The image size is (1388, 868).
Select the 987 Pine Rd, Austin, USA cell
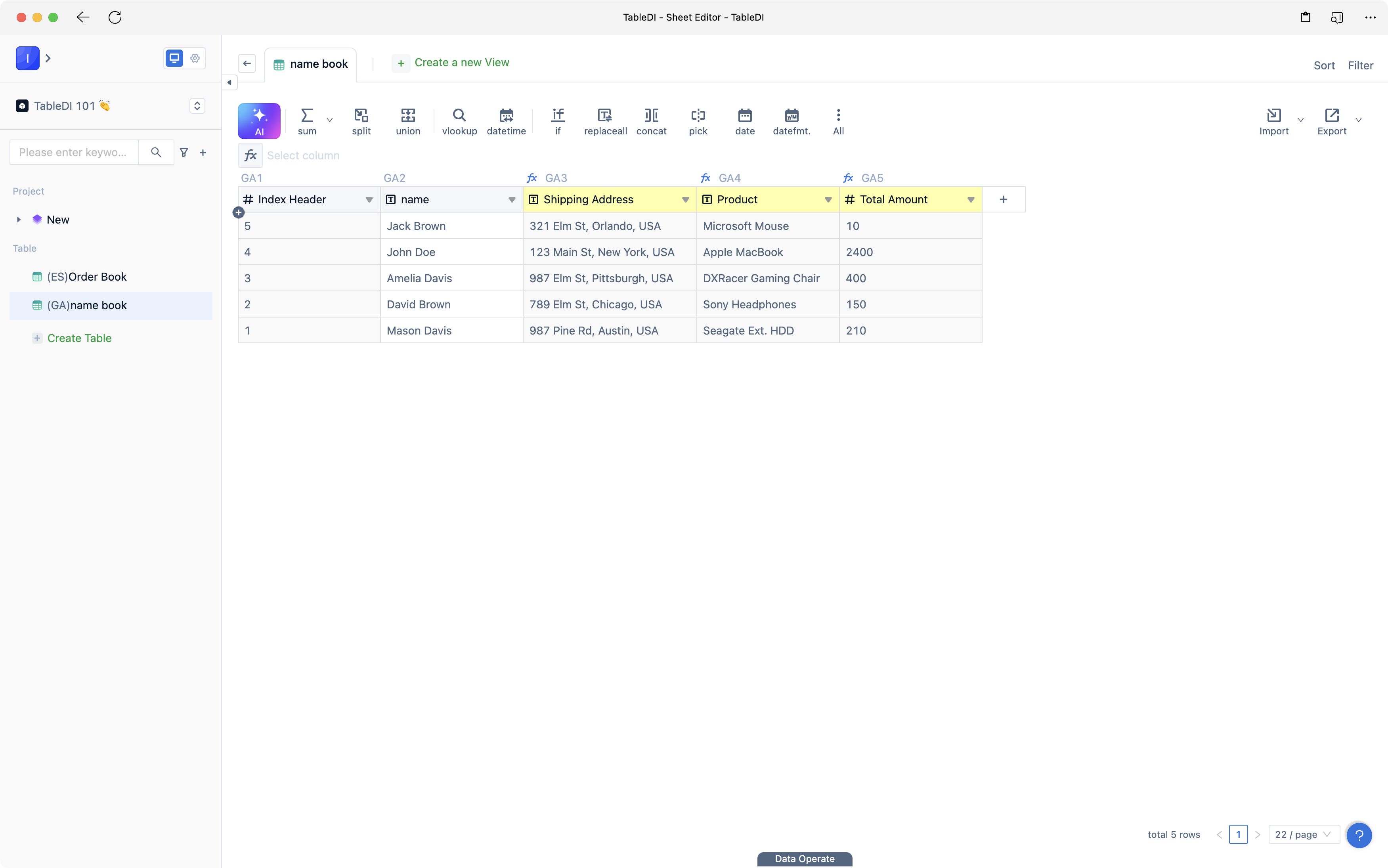click(x=610, y=331)
